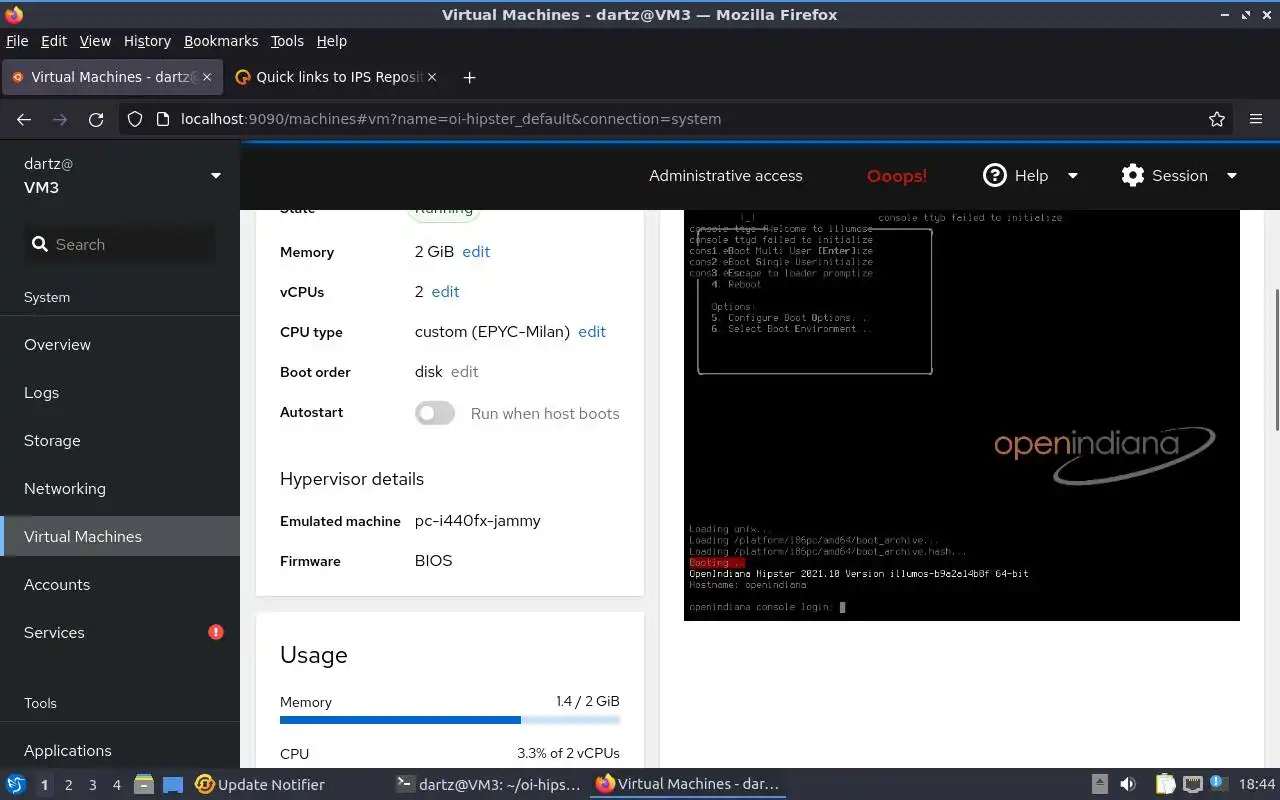Open the View menu

point(95,41)
